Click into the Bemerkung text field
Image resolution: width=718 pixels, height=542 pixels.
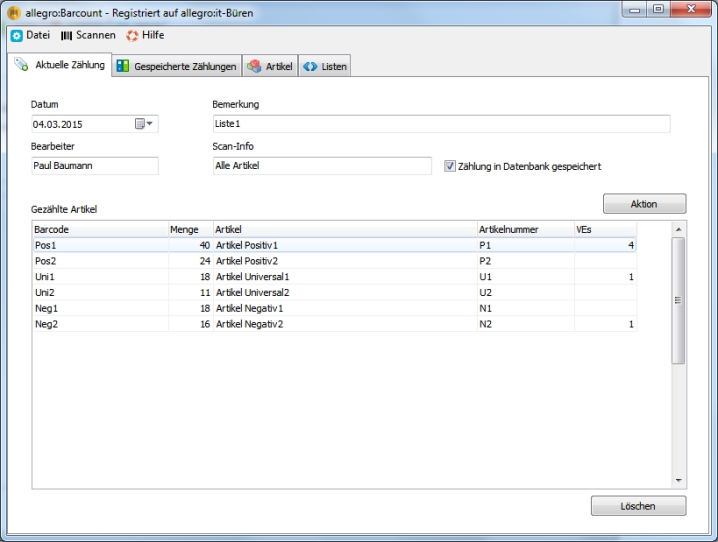pyautogui.click(x=440, y=124)
